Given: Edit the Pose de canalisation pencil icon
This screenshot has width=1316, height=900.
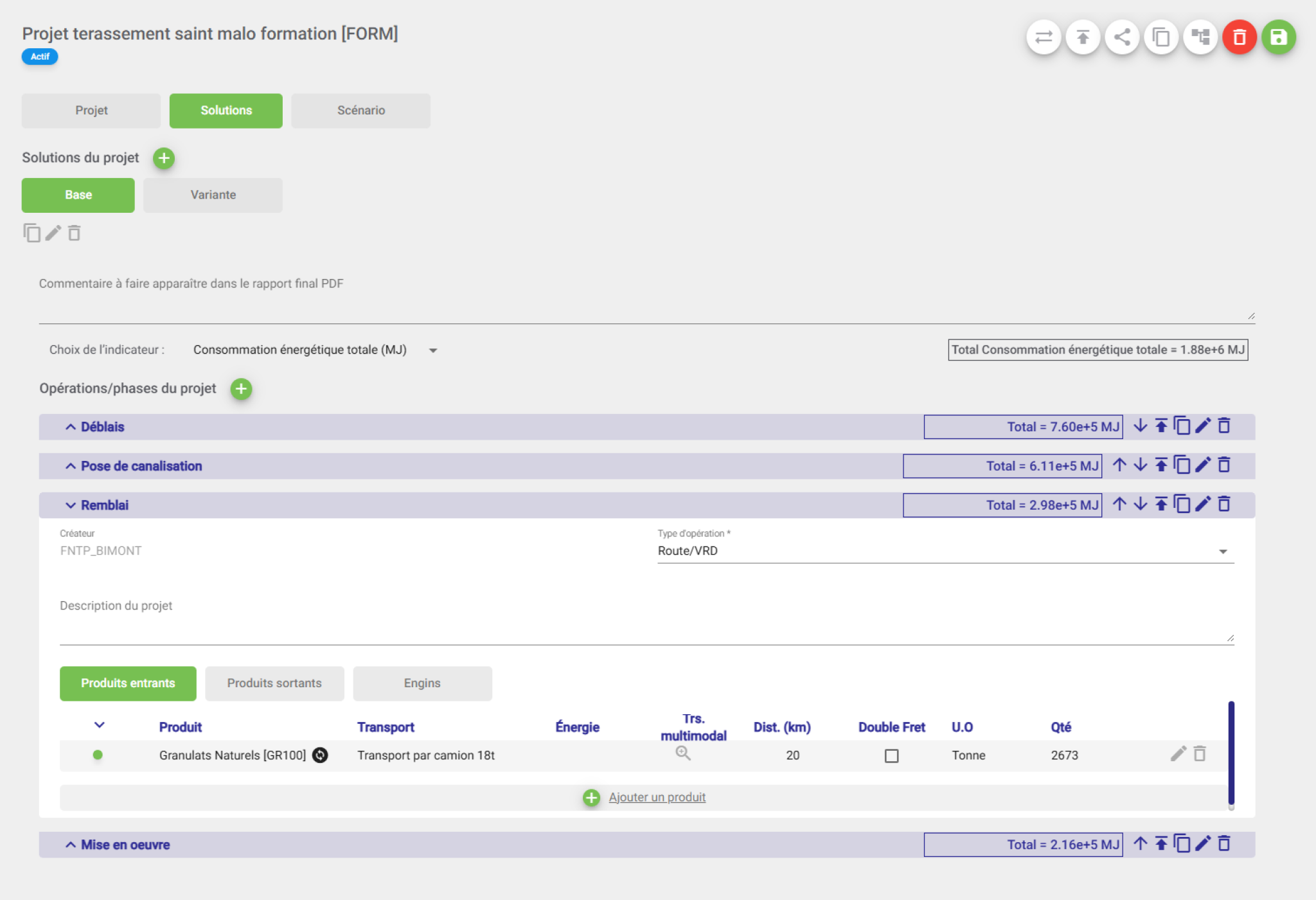Looking at the screenshot, I should coord(1203,465).
